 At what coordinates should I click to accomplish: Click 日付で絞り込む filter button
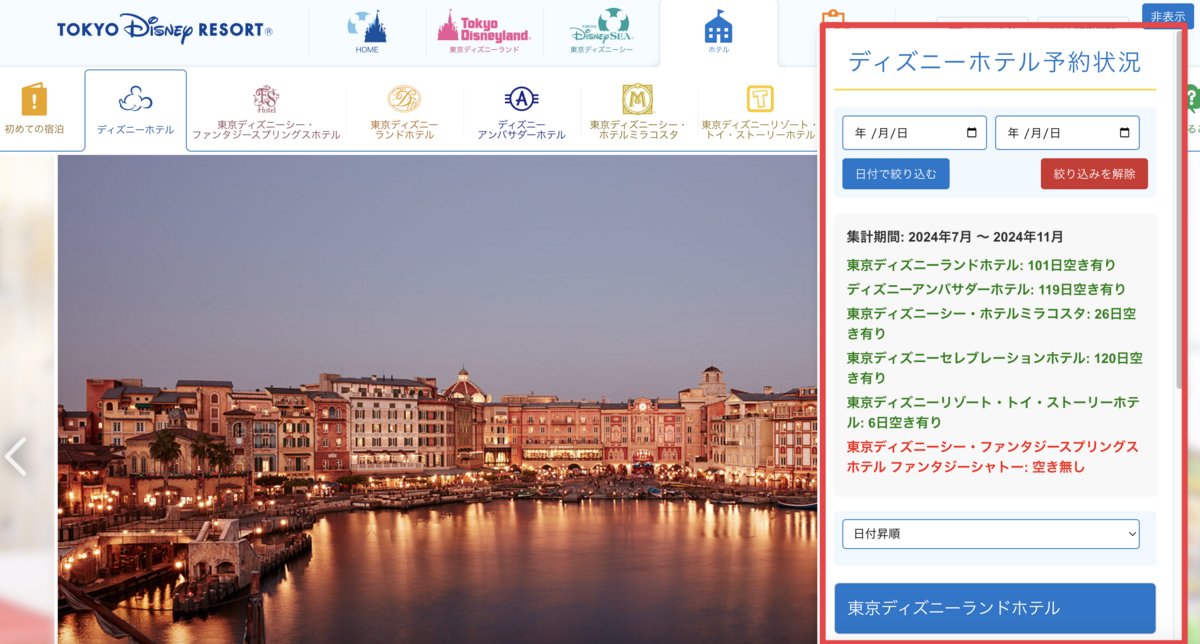(x=896, y=174)
